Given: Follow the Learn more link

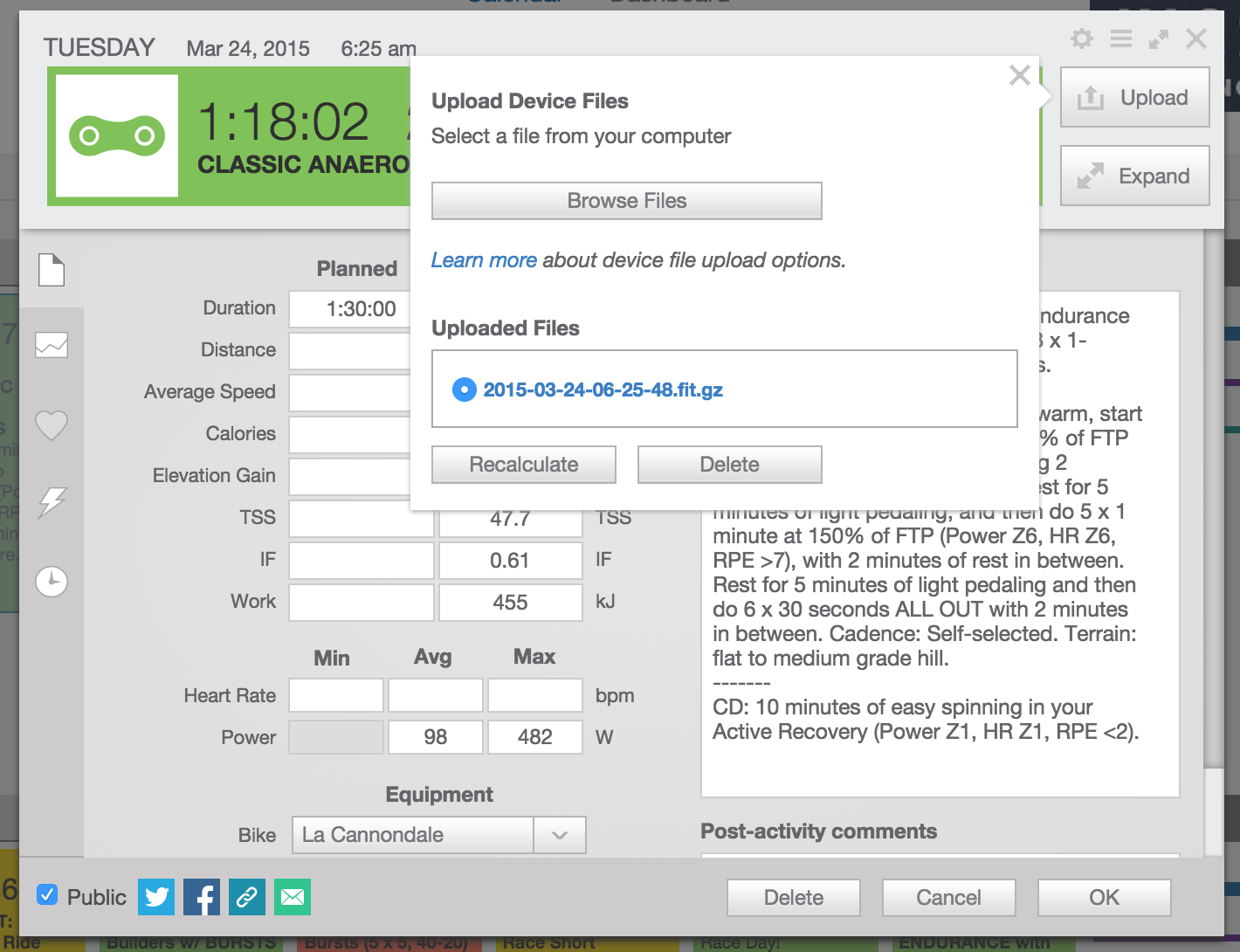Looking at the screenshot, I should pyautogui.click(x=484, y=260).
